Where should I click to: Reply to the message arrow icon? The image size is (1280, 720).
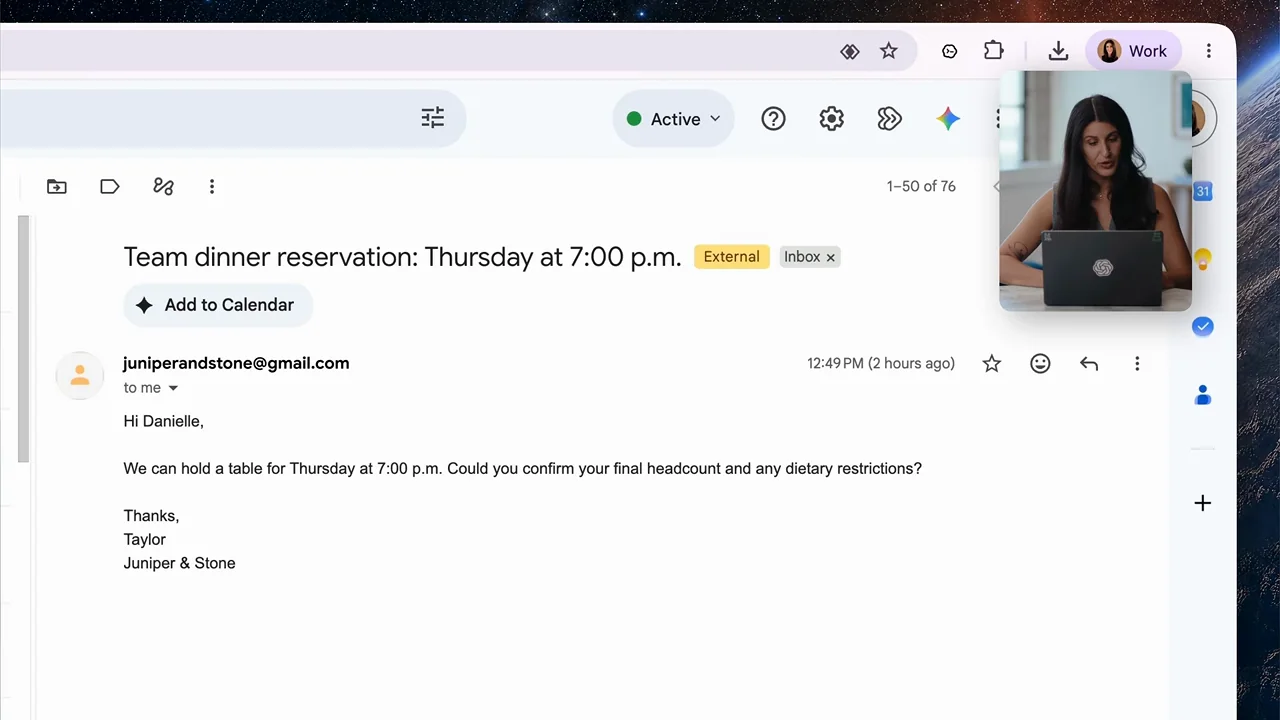1089,364
